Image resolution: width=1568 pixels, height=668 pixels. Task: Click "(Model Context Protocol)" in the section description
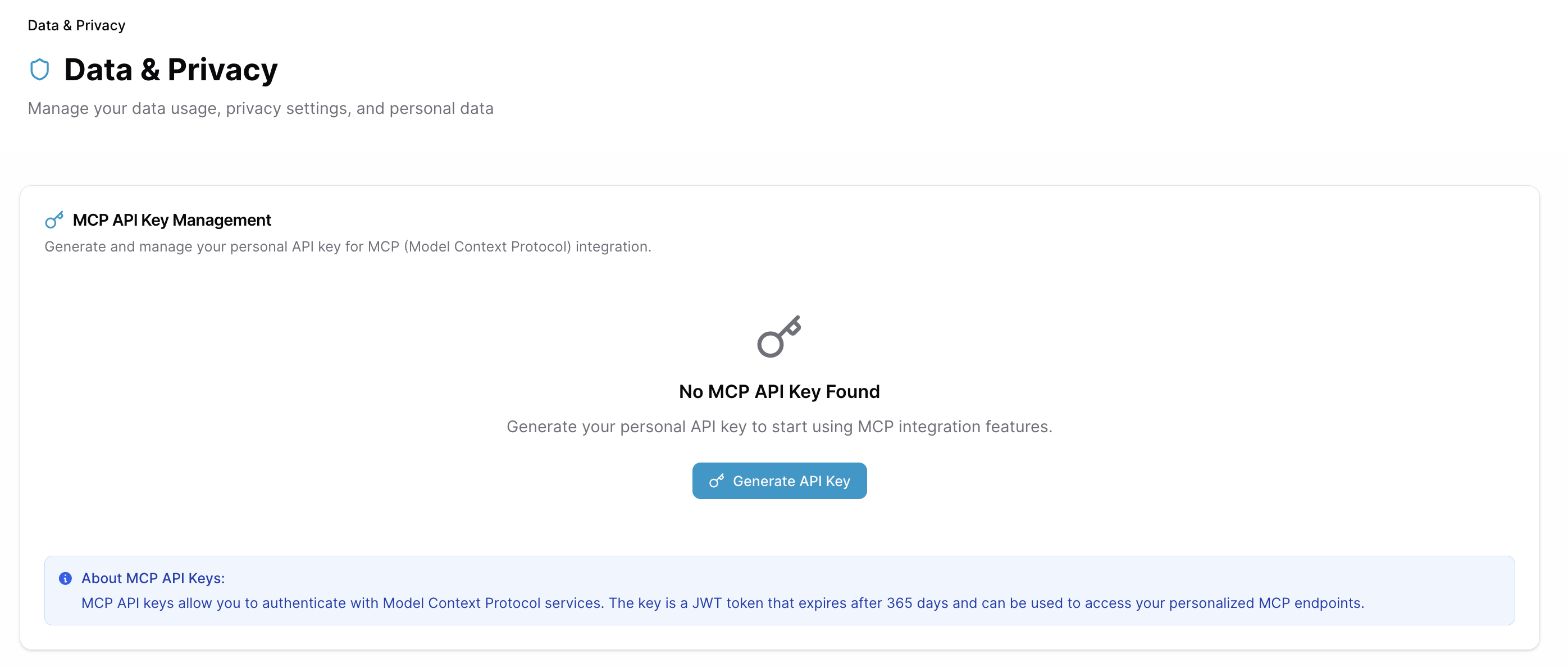coord(487,246)
